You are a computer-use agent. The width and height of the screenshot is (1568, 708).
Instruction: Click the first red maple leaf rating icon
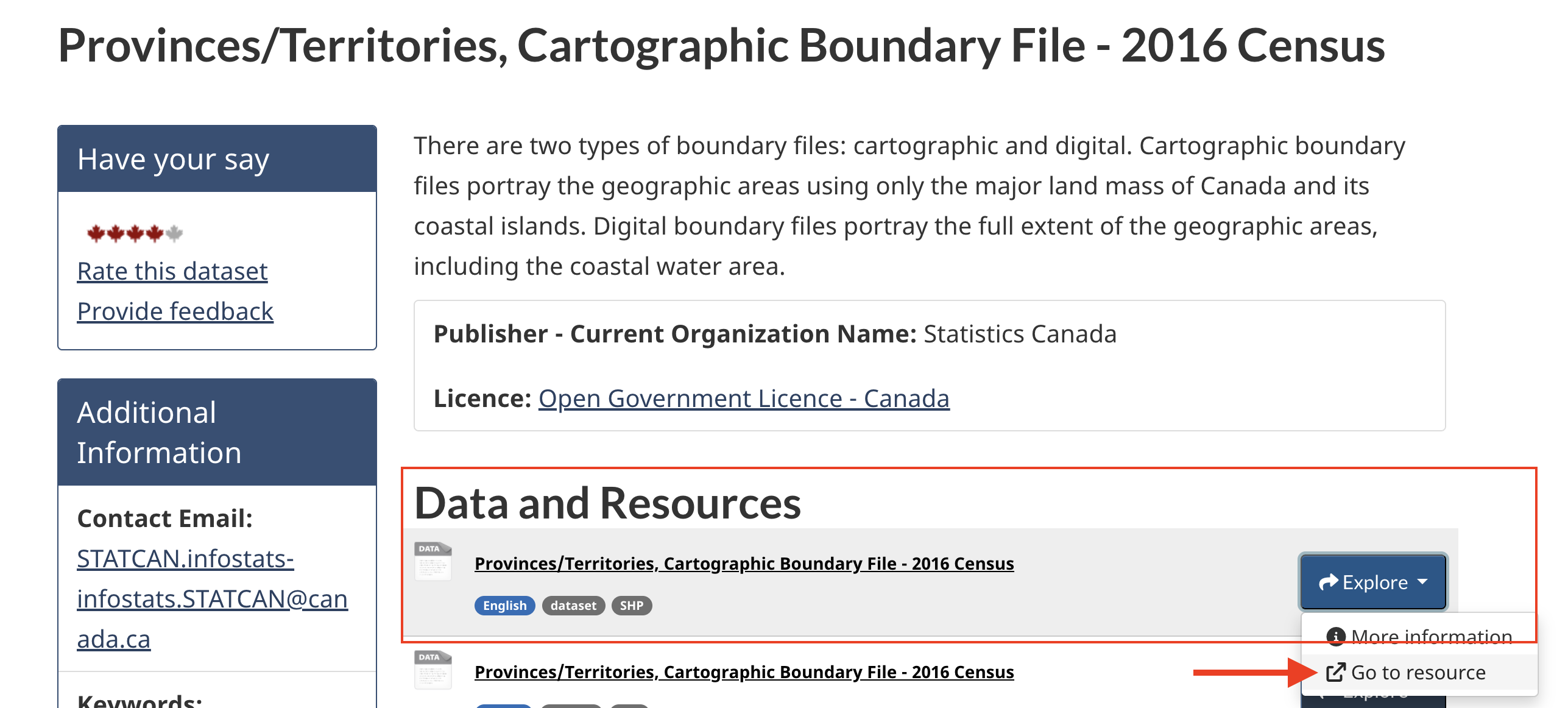pyautogui.click(x=96, y=233)
